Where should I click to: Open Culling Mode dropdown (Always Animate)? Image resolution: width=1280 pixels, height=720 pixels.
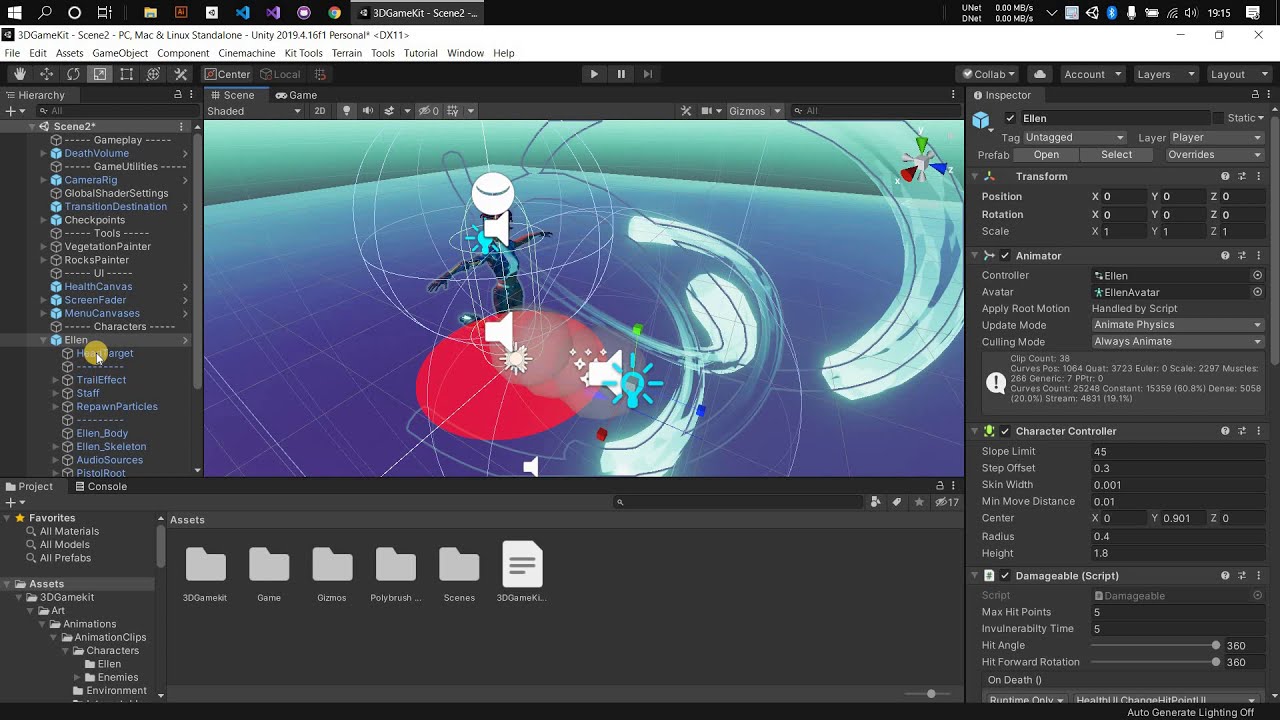(1177, 341)
